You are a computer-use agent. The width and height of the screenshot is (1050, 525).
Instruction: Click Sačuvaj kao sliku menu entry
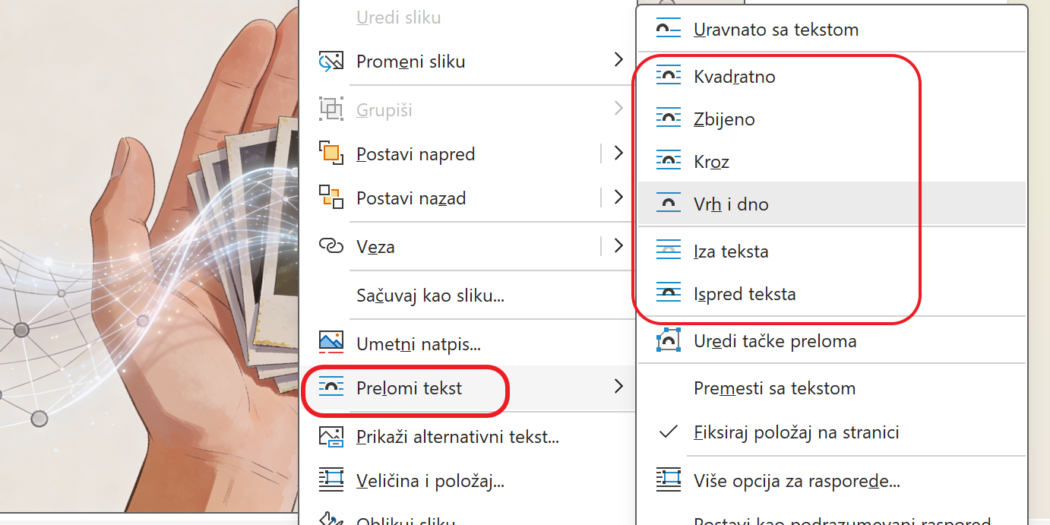(430, 295)
